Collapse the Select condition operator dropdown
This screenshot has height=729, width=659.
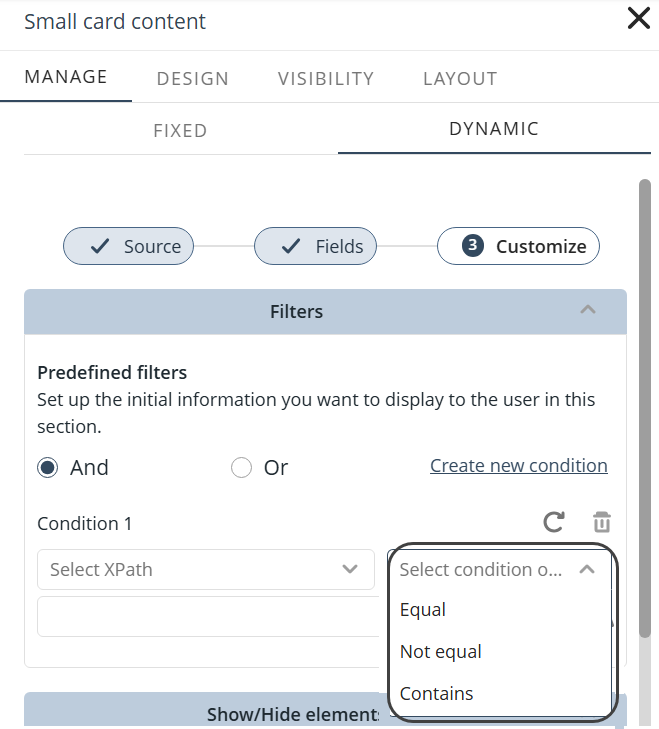587,569
